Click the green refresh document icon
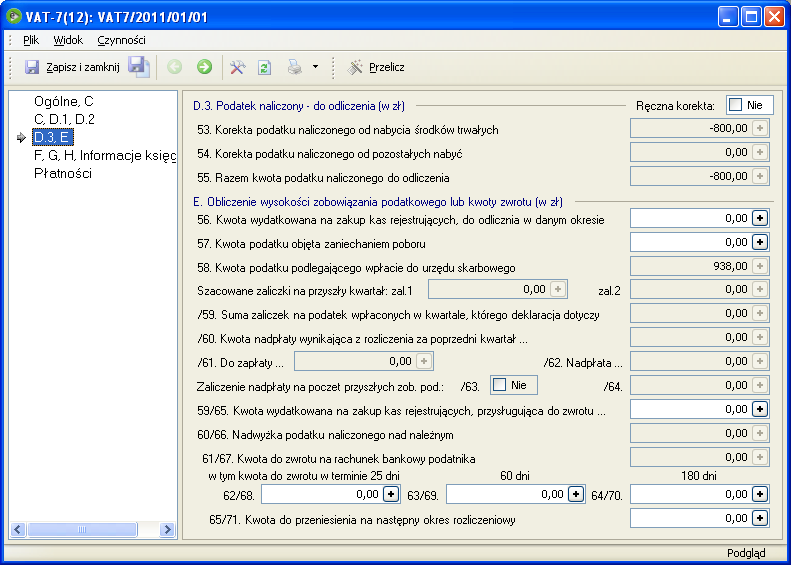Viewport: 791px width, 565px height. click(x=265, y=67)
